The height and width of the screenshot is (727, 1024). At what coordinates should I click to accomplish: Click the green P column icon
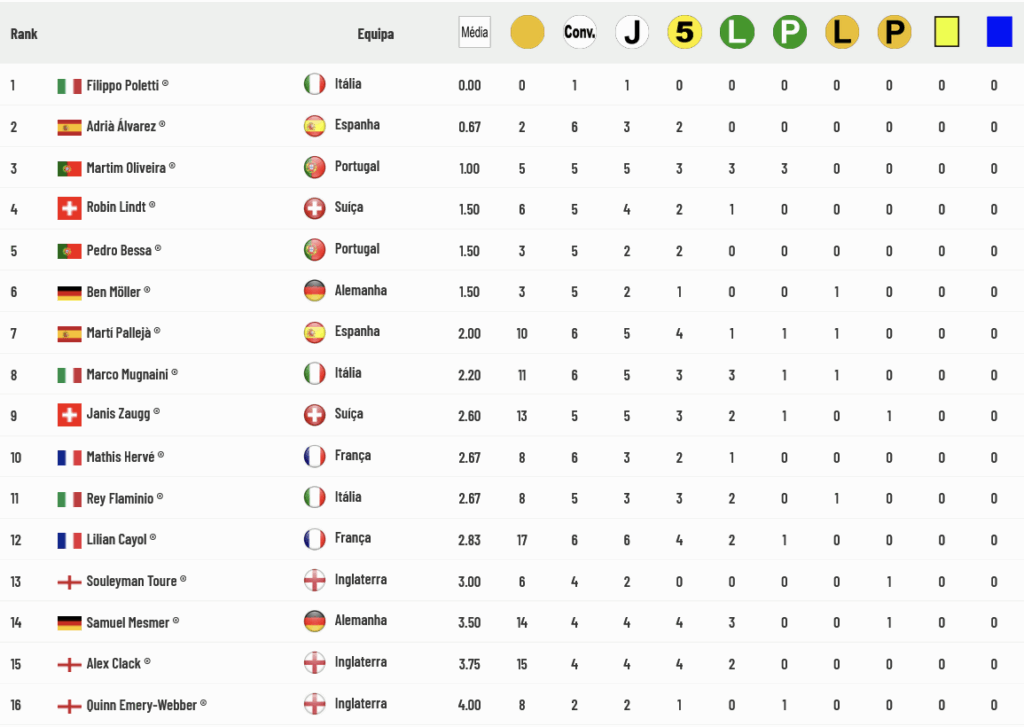click(x=790, y=32)
